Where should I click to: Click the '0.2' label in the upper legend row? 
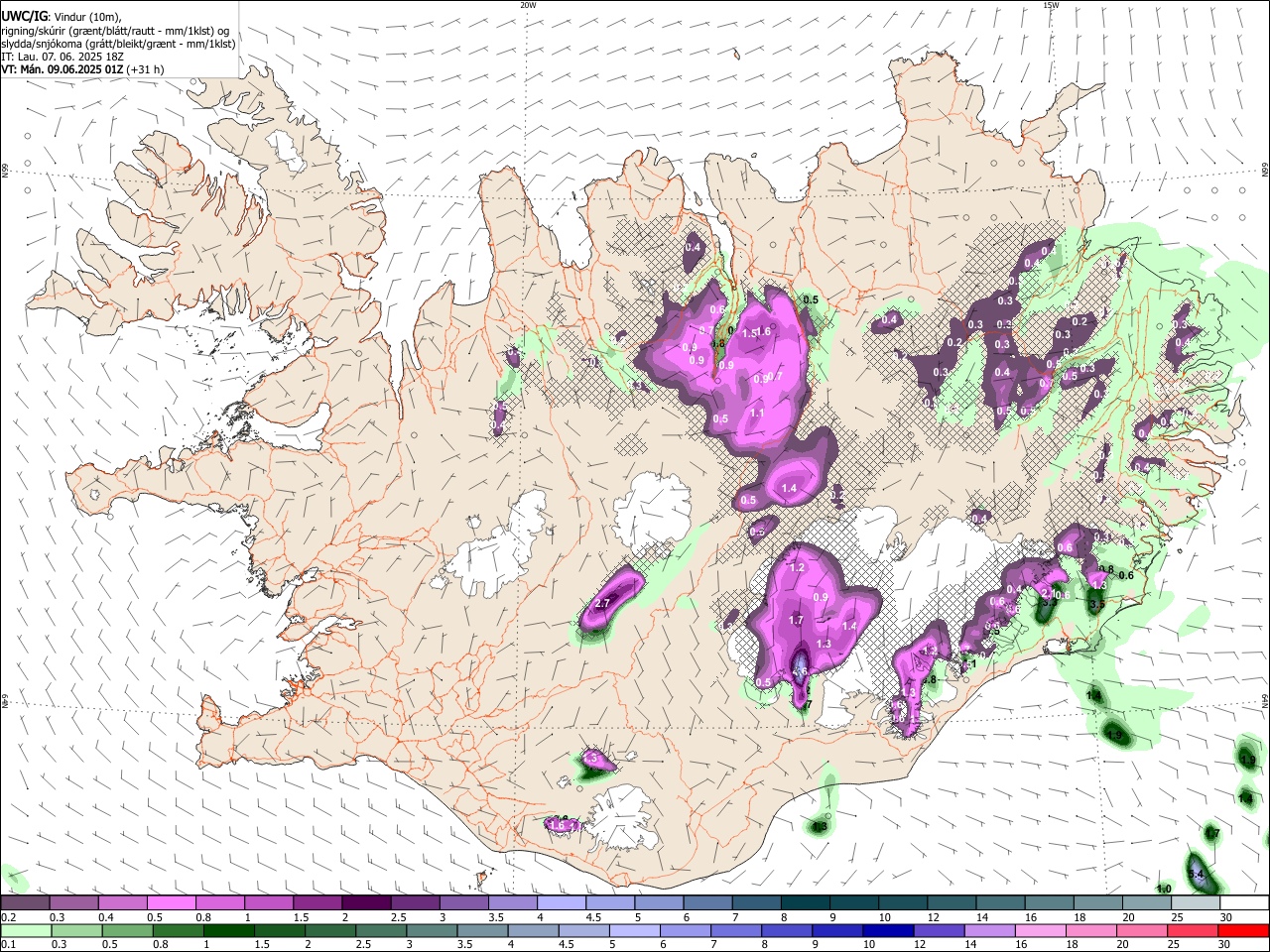[8, 918]
